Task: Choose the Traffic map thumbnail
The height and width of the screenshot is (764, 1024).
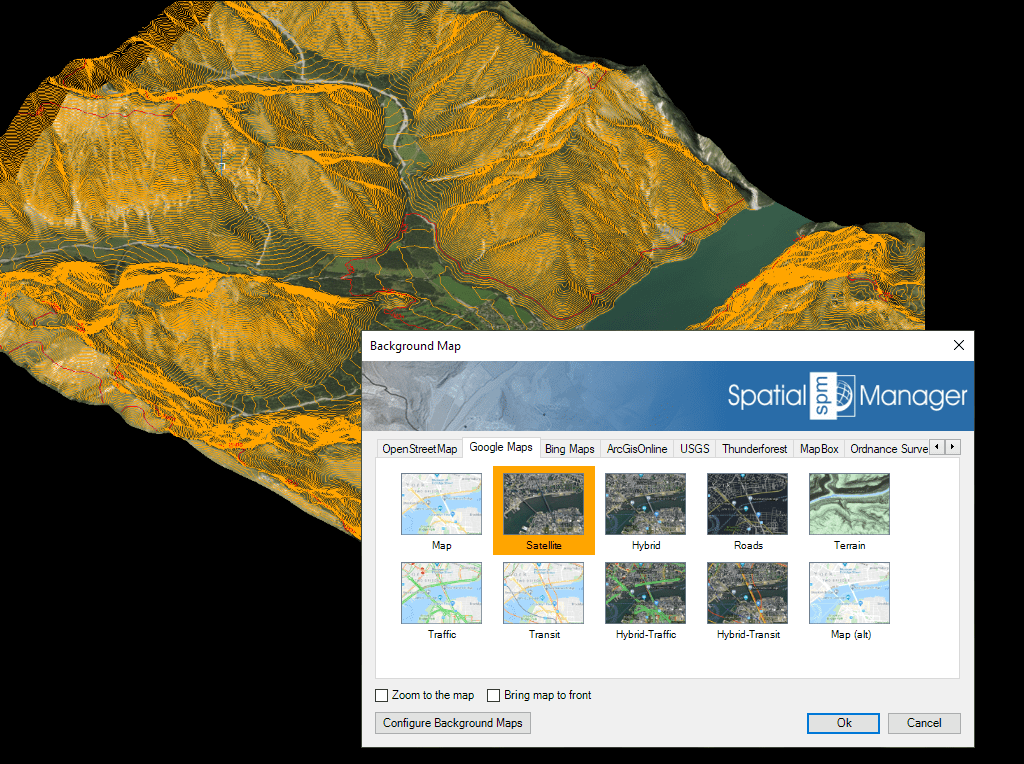Action: [x=441, y=593]
